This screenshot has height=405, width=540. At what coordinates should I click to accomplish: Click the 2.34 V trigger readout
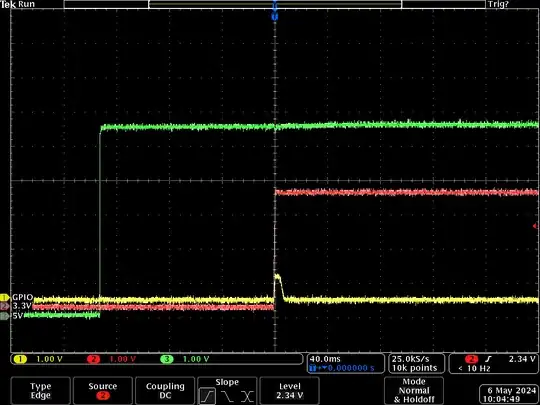coord(522,359)
